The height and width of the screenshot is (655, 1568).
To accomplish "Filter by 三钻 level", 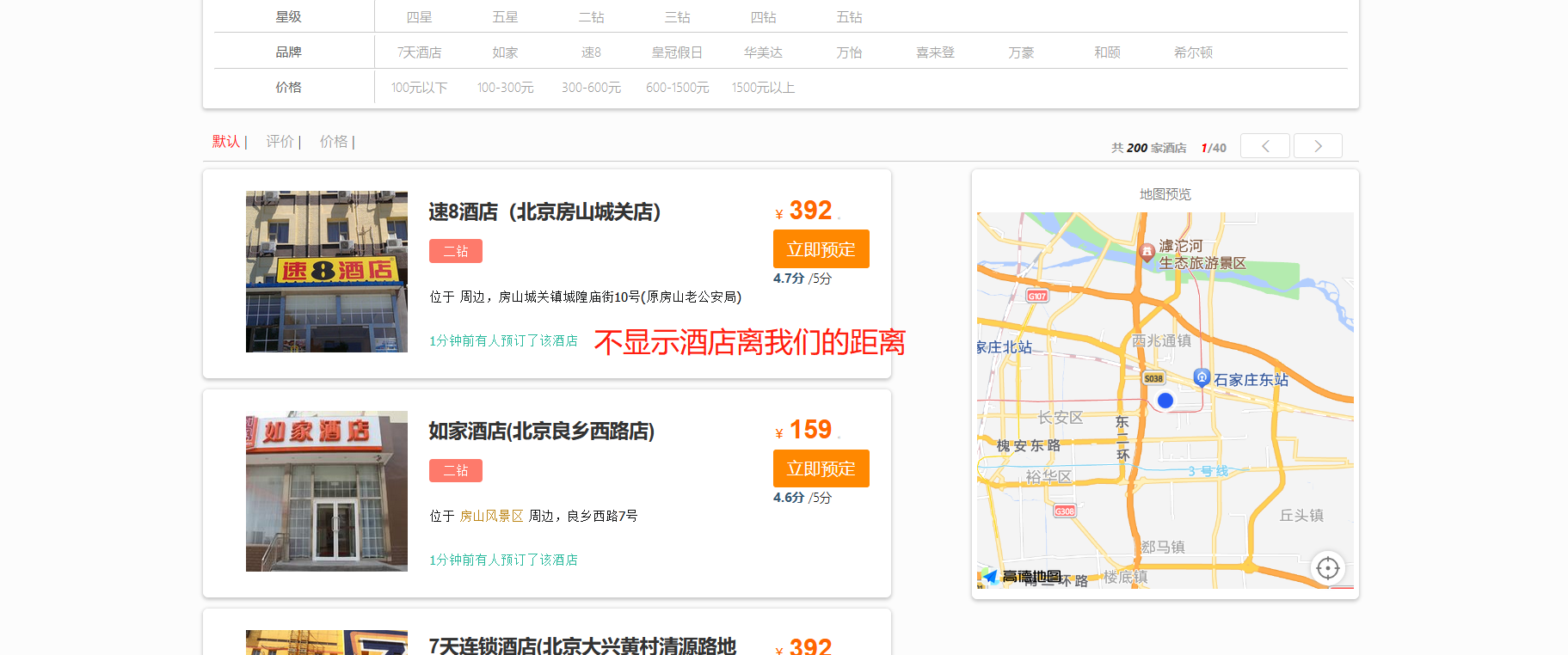I will click(x=678, y=17).
